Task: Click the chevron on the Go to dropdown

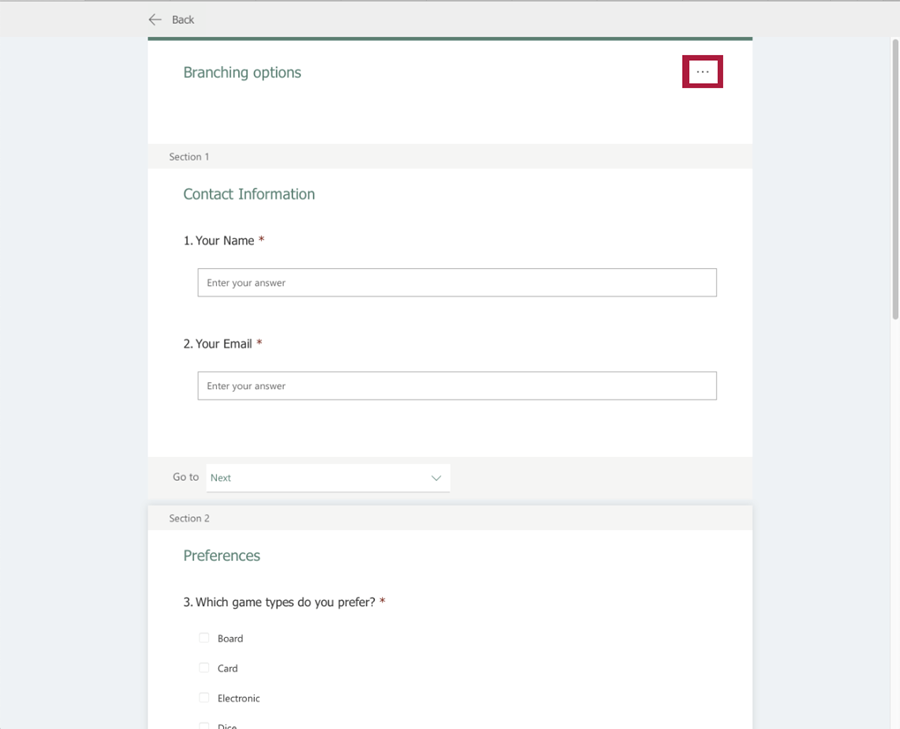Action: coord(436,478)
